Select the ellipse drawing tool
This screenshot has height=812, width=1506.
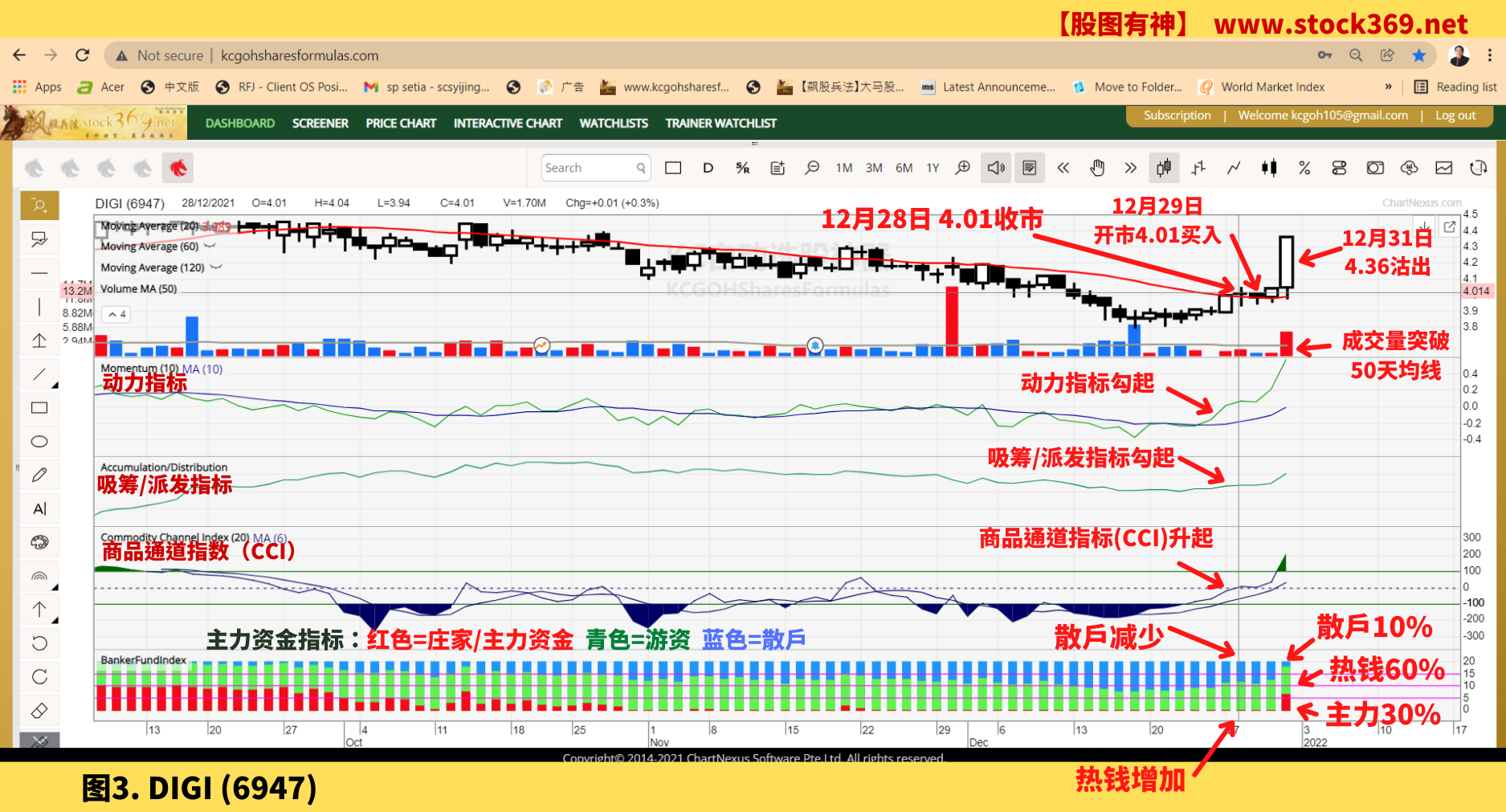click(x=39, y=442)
